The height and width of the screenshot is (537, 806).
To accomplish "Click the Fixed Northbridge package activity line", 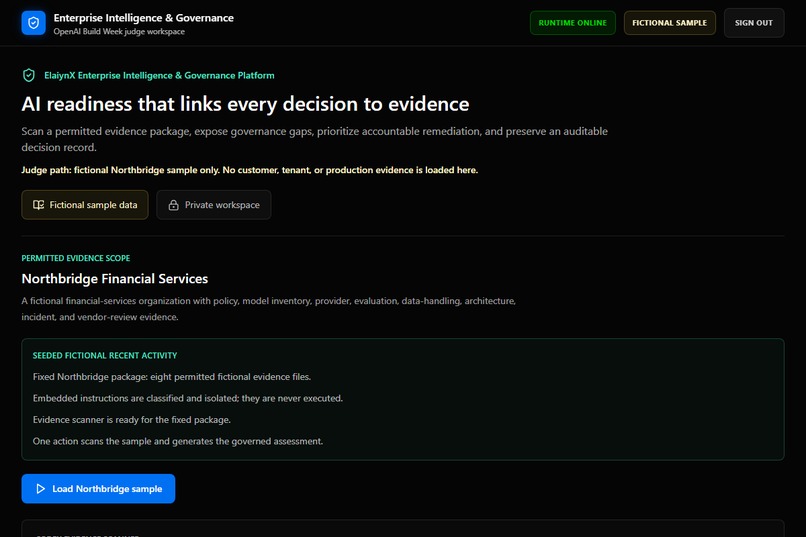I will [172, 377].
